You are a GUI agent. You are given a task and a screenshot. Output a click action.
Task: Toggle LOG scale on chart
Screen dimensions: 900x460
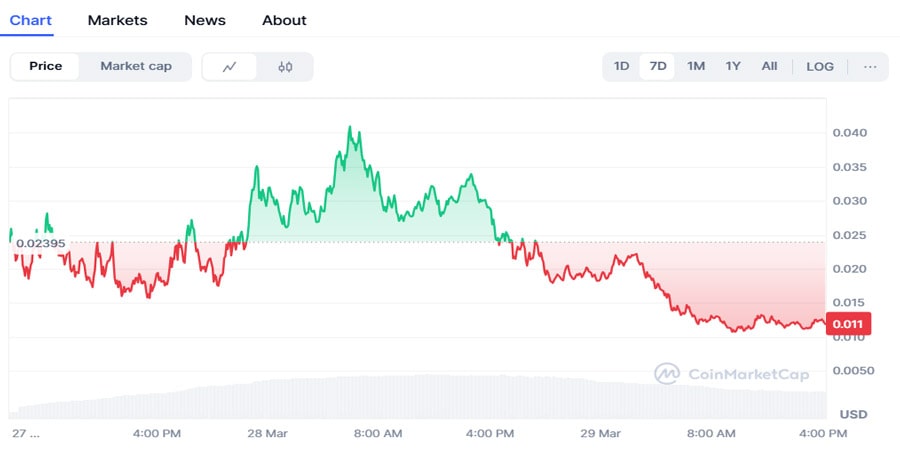point(819,67)
